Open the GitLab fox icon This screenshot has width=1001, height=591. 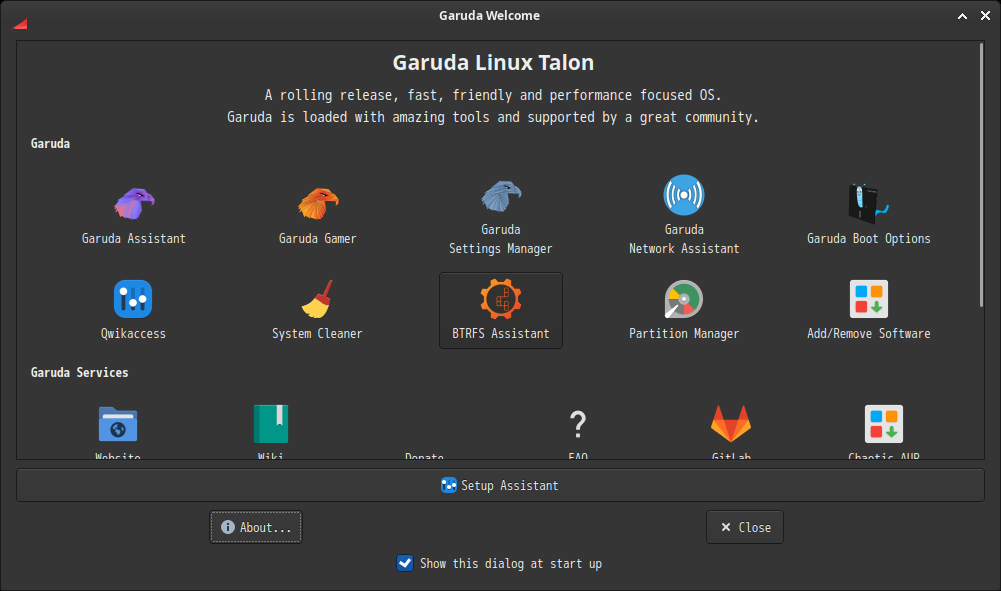[731, 424]
